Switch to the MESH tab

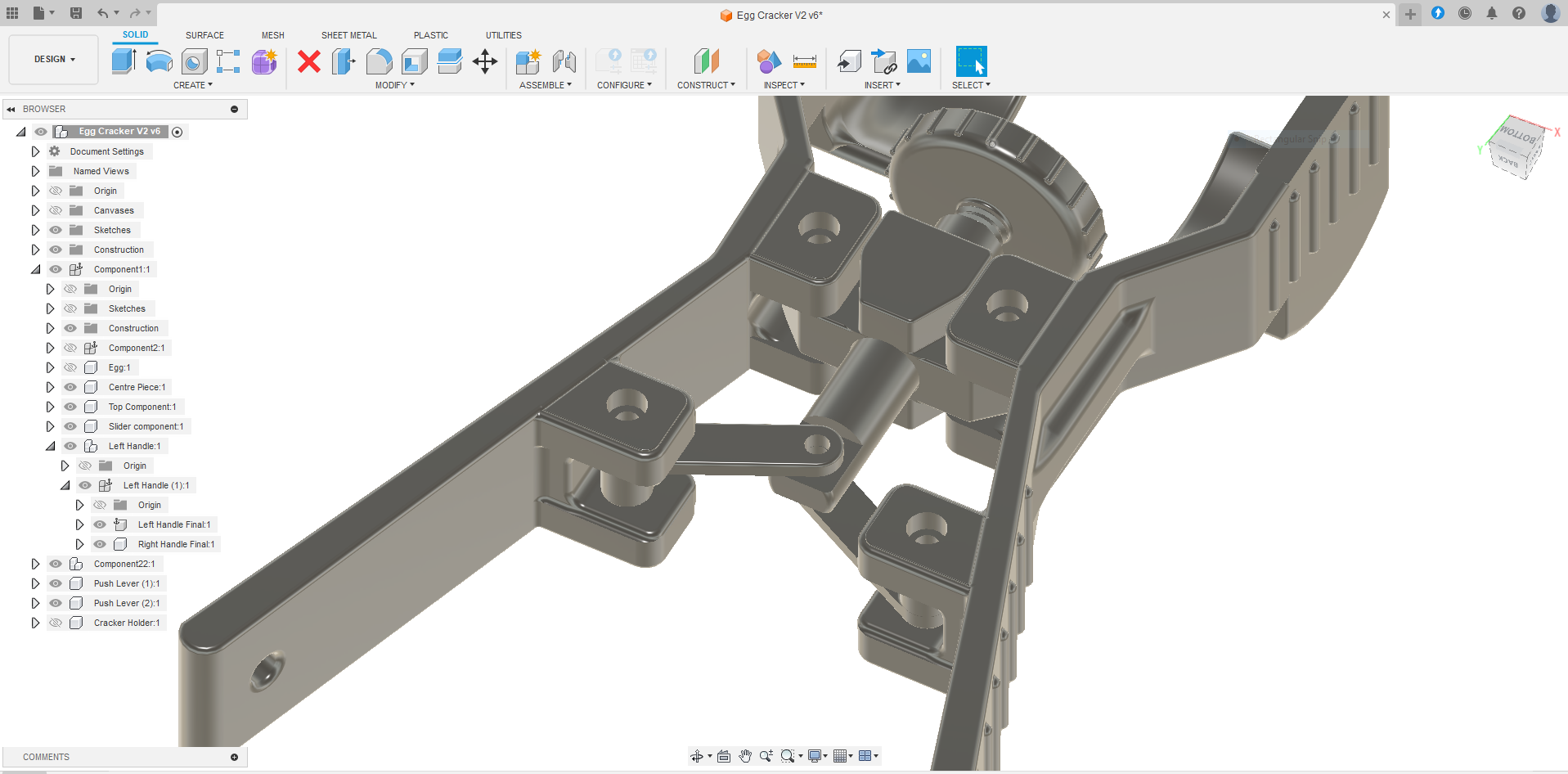pos(273,35)
